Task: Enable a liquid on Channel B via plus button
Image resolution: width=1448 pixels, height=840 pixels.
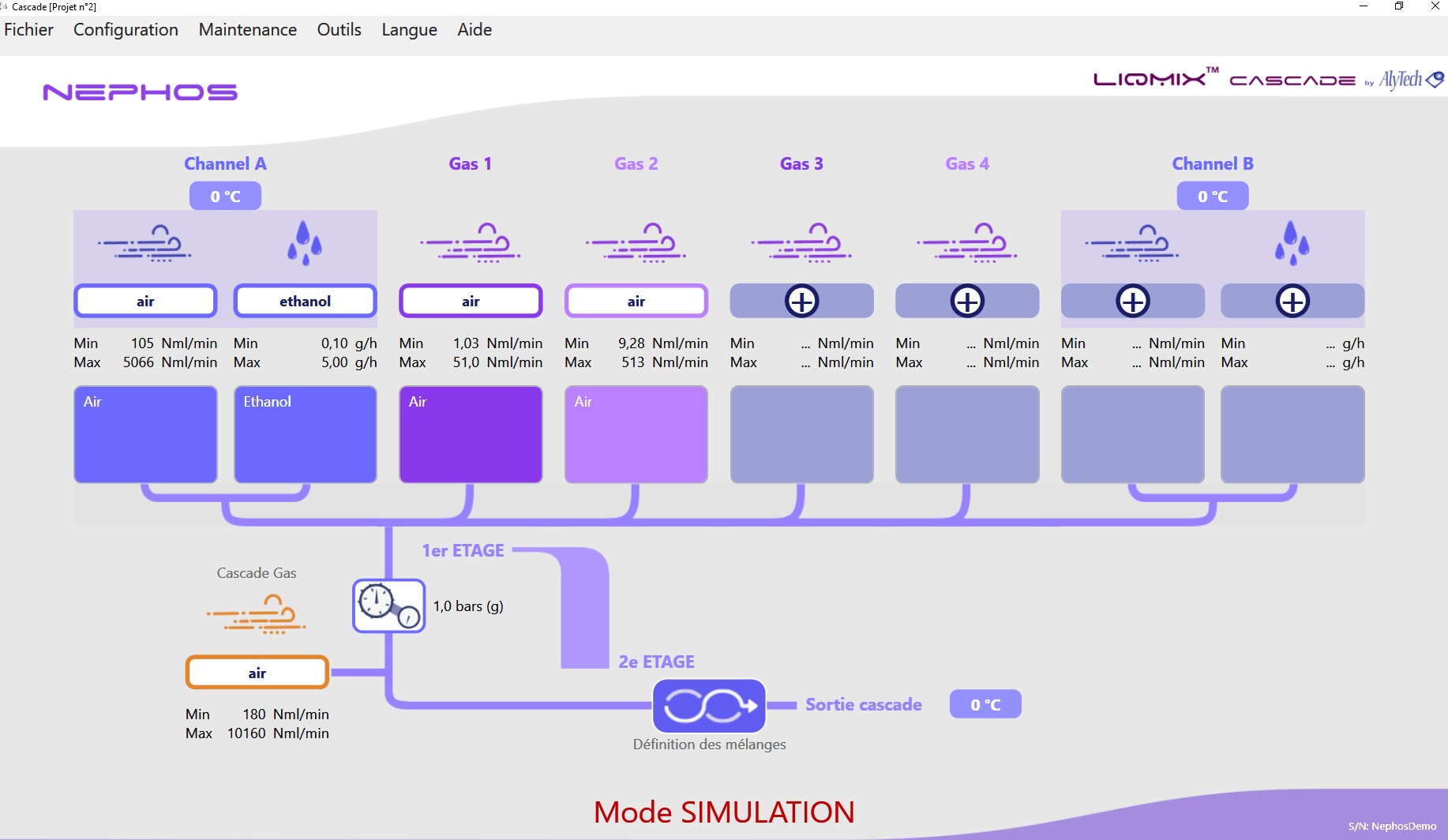Action: click(x=1292, y=301)
